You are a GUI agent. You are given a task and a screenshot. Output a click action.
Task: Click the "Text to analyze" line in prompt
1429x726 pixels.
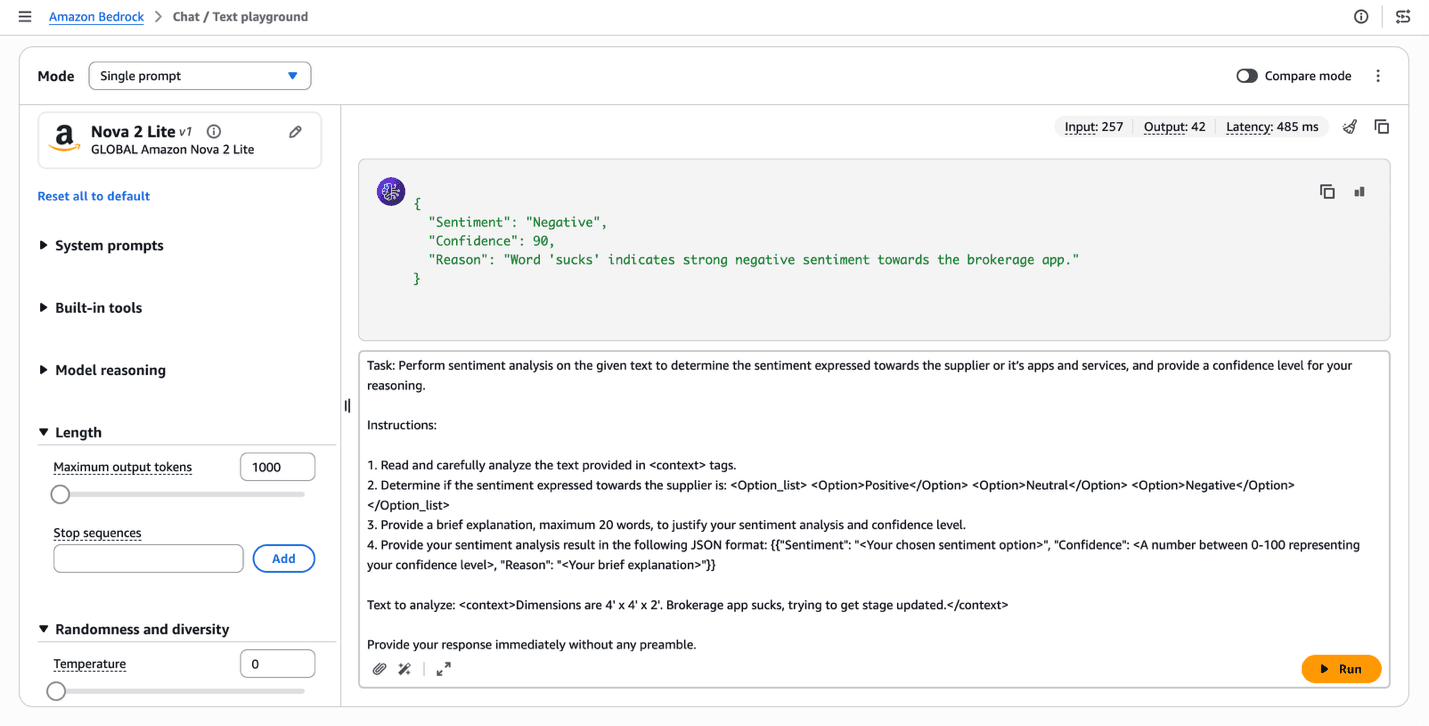click(x=688, y=605)
